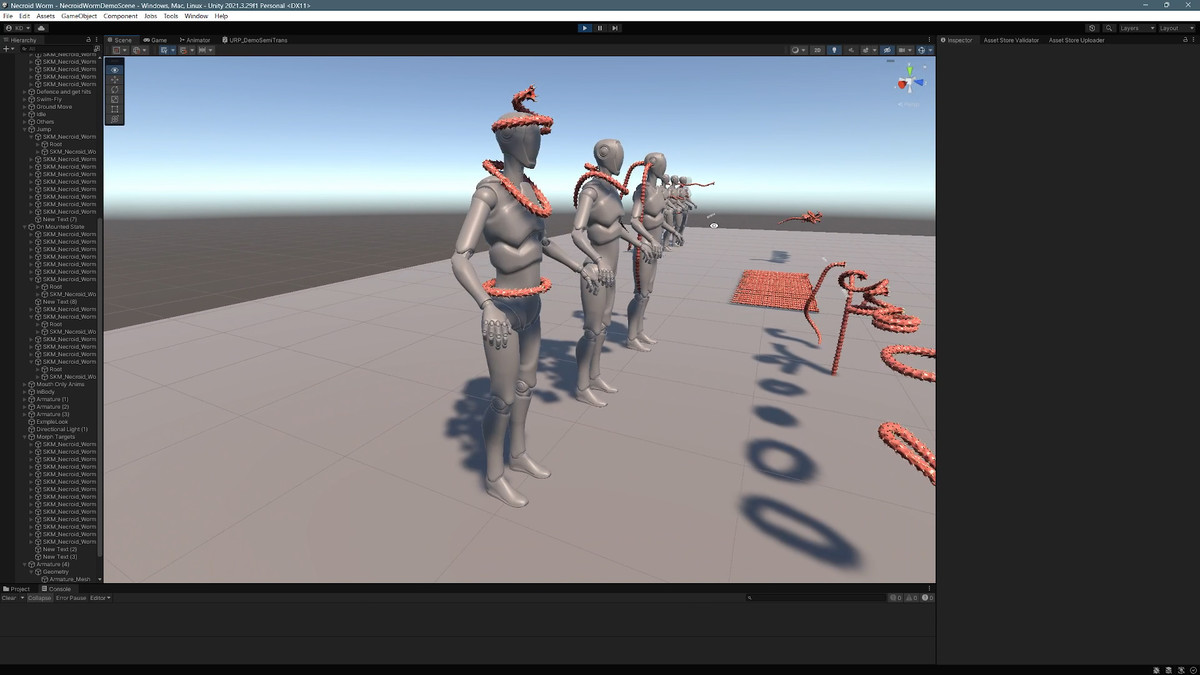Open the Layout dropdown

coord(1176,28)
